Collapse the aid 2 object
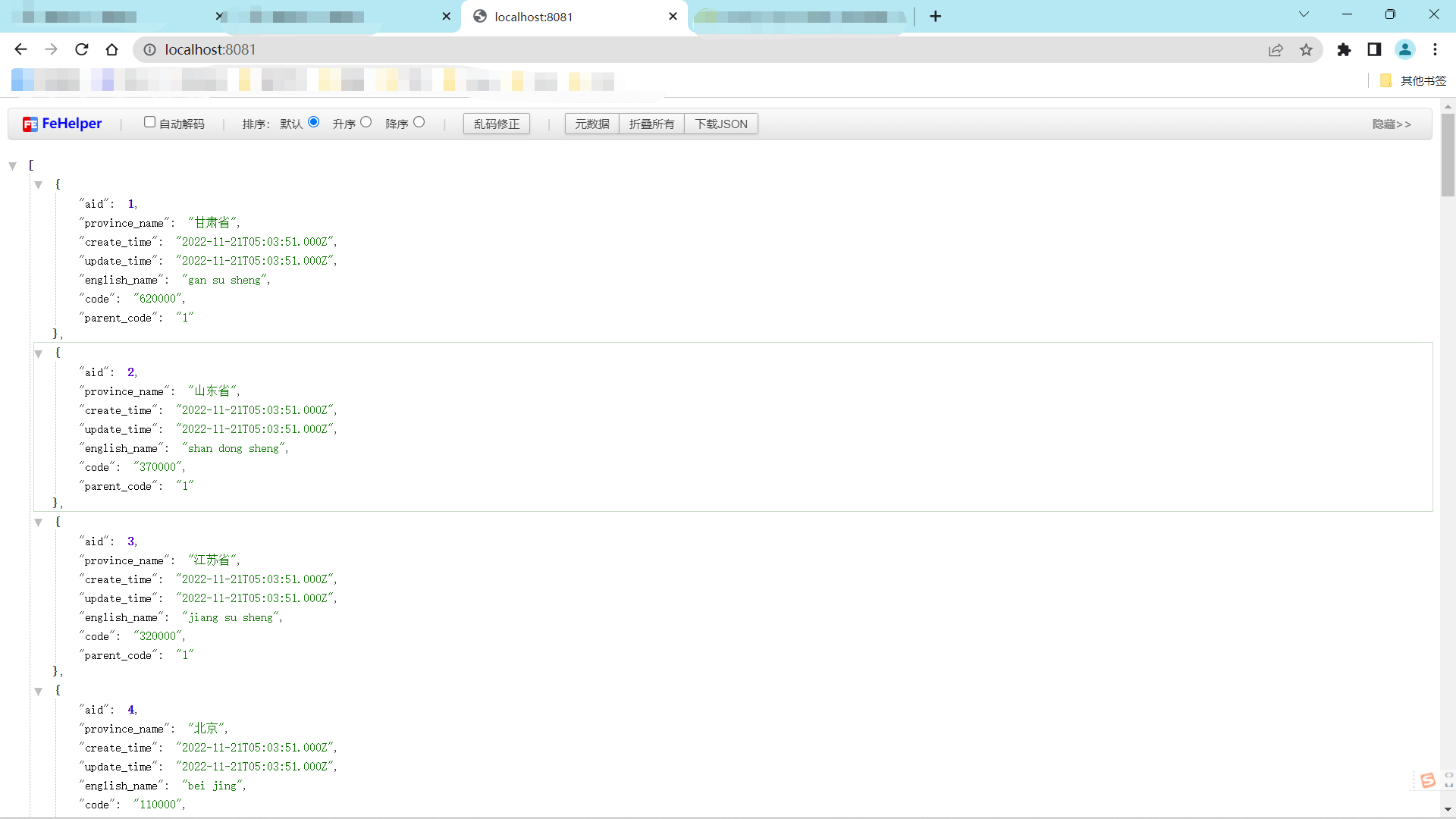The height and width of the screenshot is (819, 1456). tap(38, 353)
